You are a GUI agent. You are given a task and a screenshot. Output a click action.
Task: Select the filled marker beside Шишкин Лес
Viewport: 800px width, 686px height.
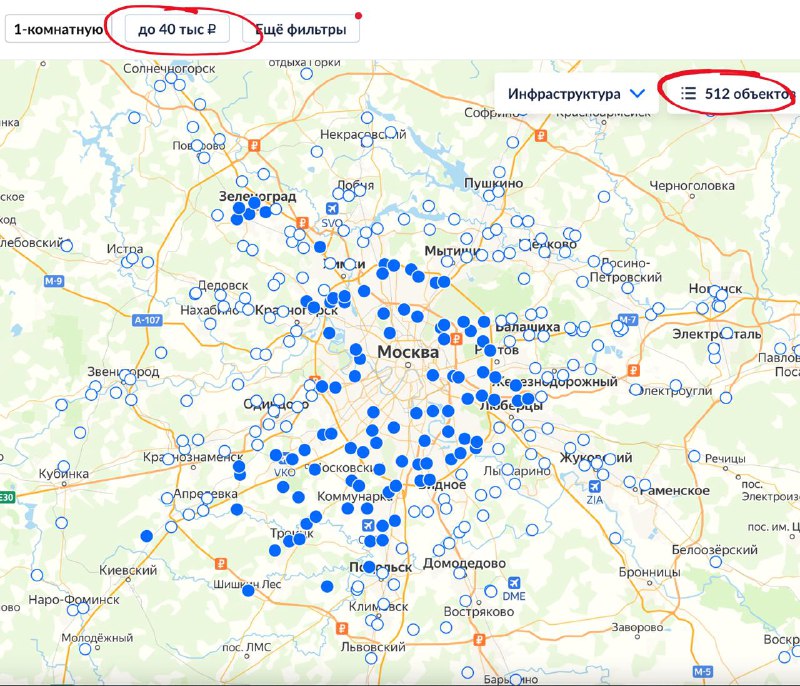click(248, 591)
